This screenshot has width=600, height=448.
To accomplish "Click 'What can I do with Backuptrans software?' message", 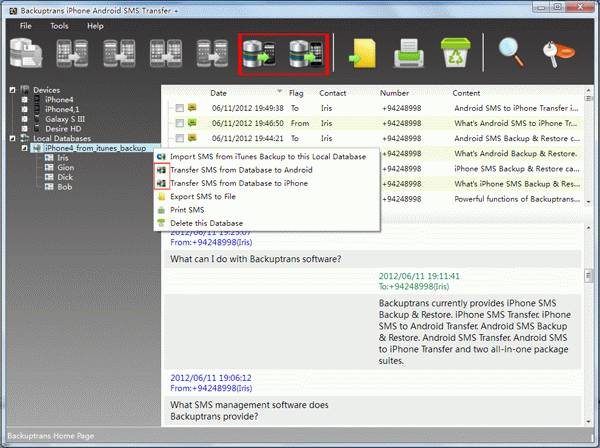I will (x=256, y=259).
